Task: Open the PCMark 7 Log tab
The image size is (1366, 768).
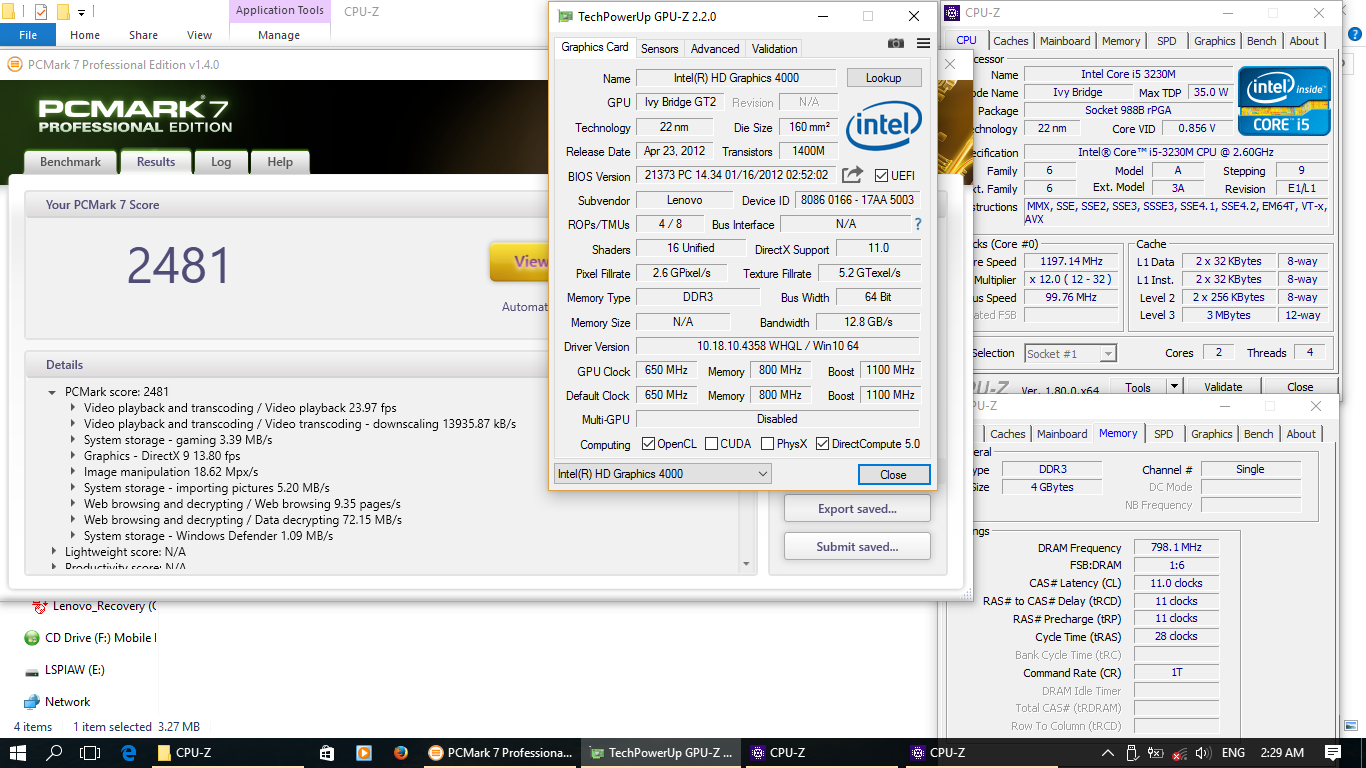Action: coord(221,162)
